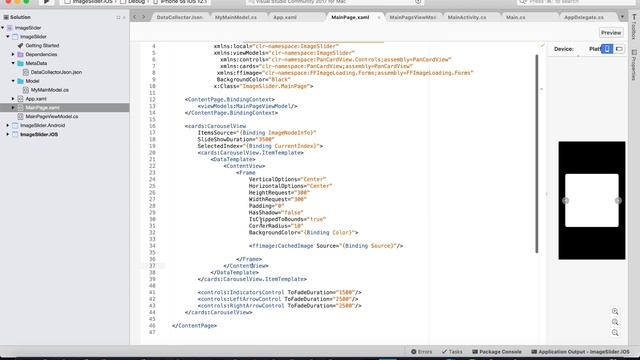Click the BackgroundColor="Black" attribute
640x360 pixels.
click(x=253, y=80)
